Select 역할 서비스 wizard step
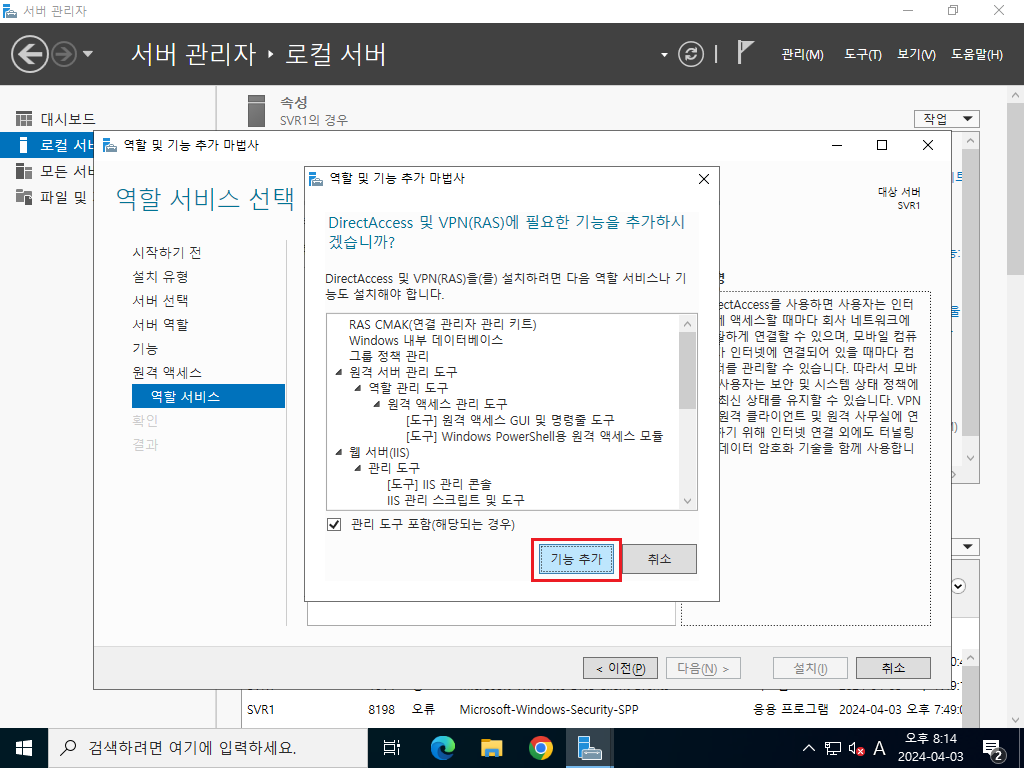Screen dimensions: 1024x768 pos(208,396)
